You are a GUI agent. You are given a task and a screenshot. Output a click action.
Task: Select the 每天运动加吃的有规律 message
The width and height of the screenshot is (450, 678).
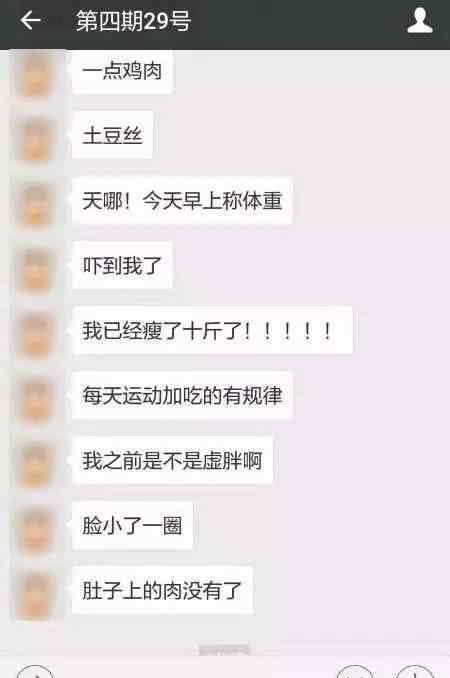(182, 395)
